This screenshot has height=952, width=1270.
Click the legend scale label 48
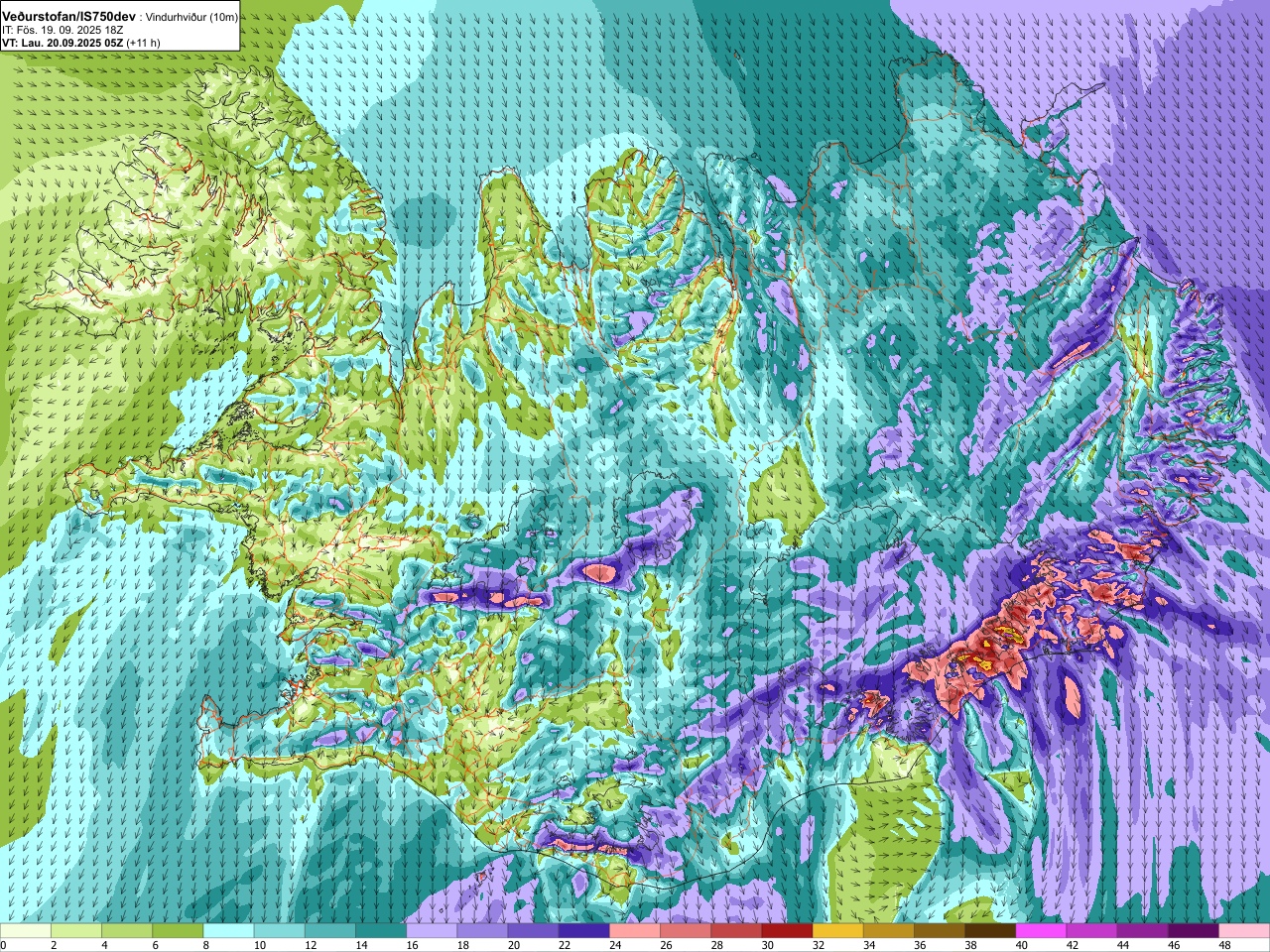tap(1225, 945)
